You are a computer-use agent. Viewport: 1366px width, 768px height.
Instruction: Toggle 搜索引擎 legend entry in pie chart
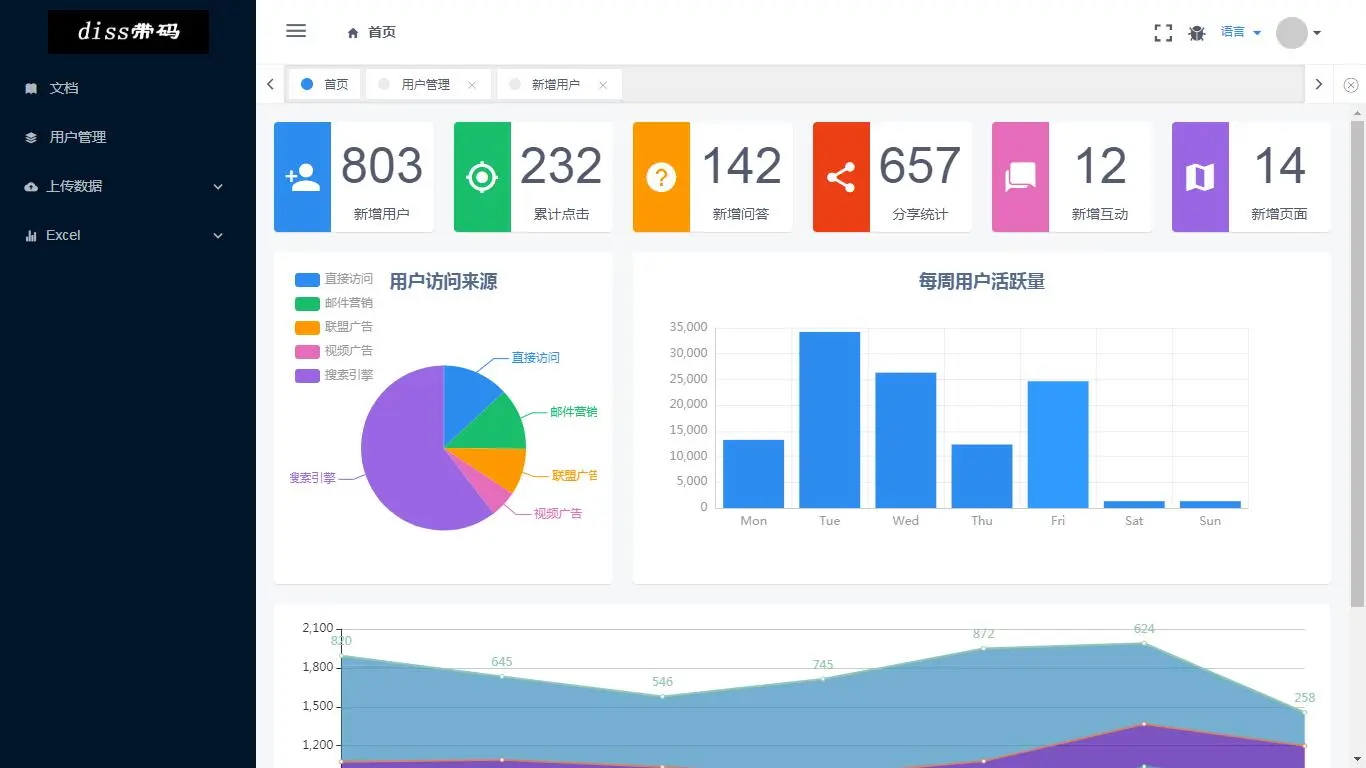(x=334, y=375)
